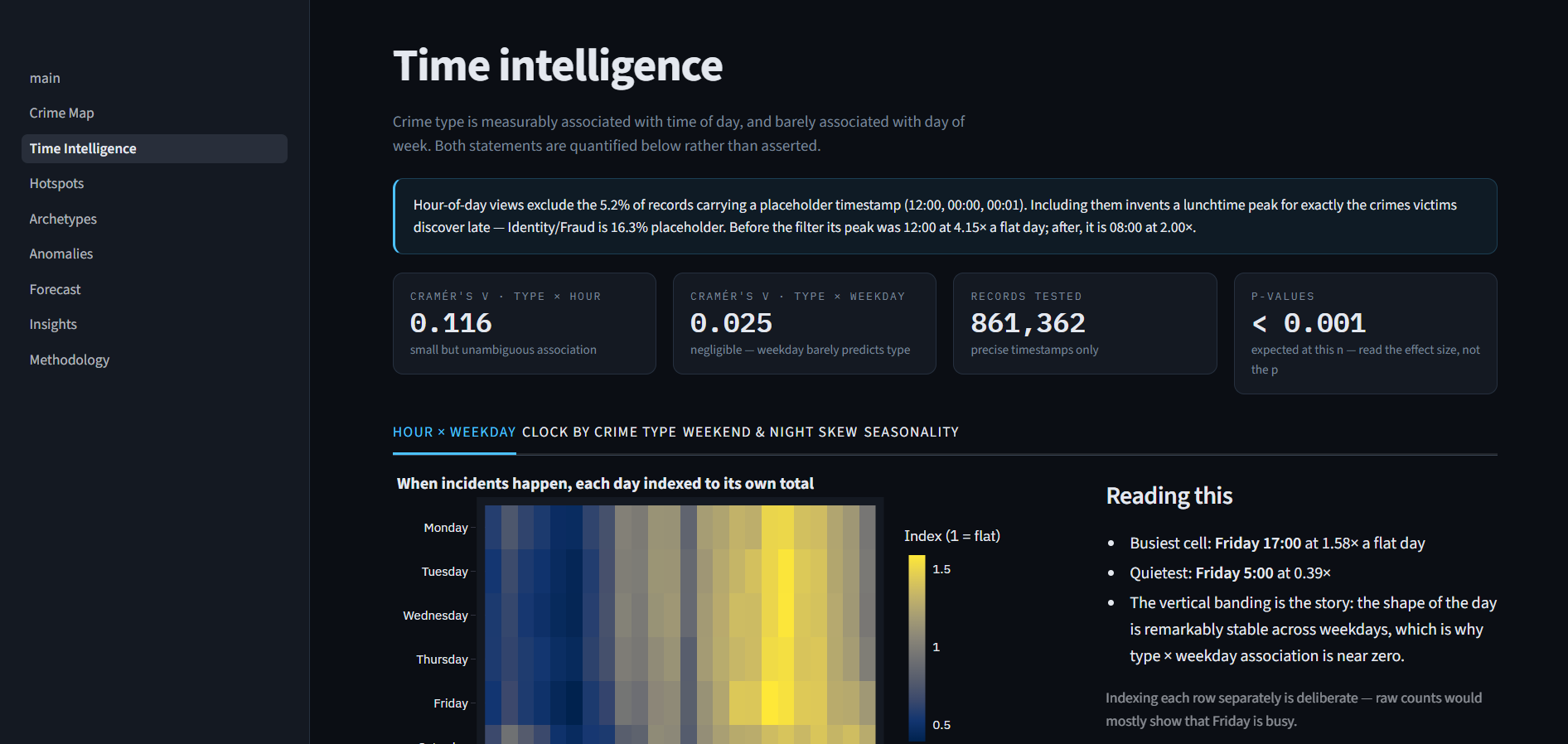Click the heatmap index color scale bar

917,648
